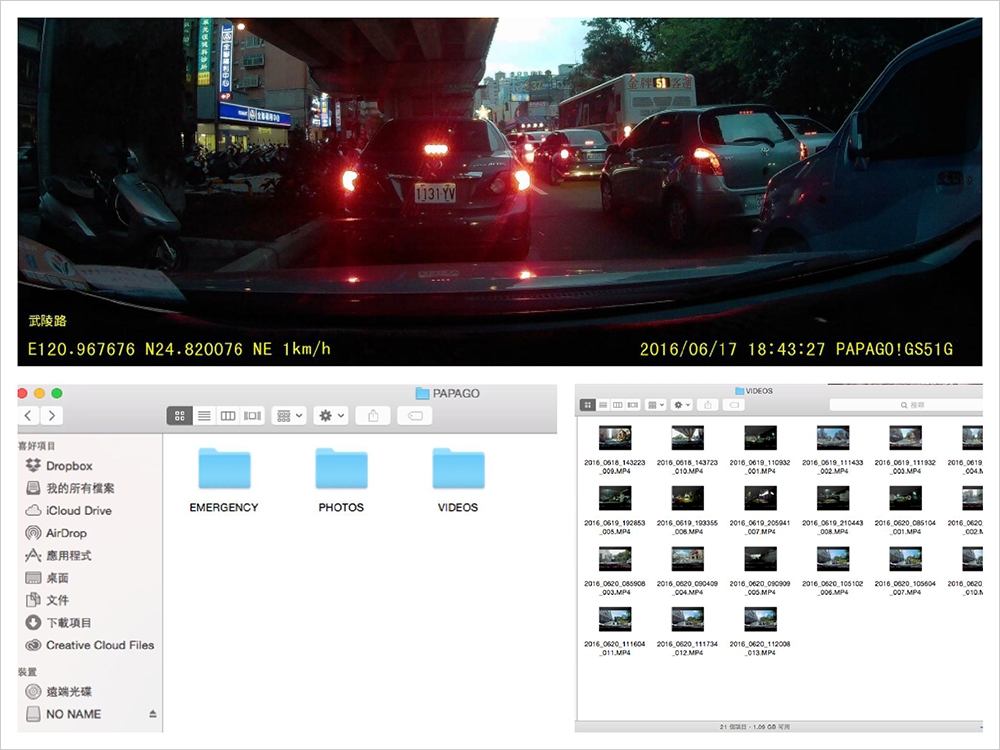
Task: Go forward in PAPAGO Finder window
Action: coord(52,416)
